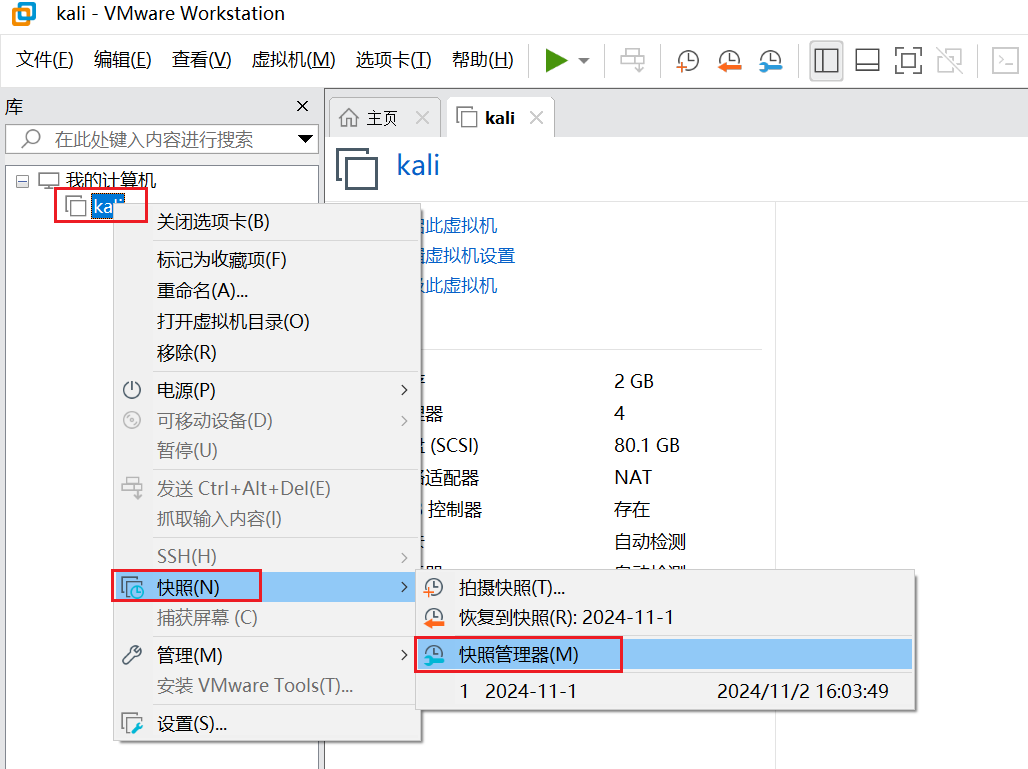Select snapshot 1 2024-11-1 entry

click(x=665, y=691)
